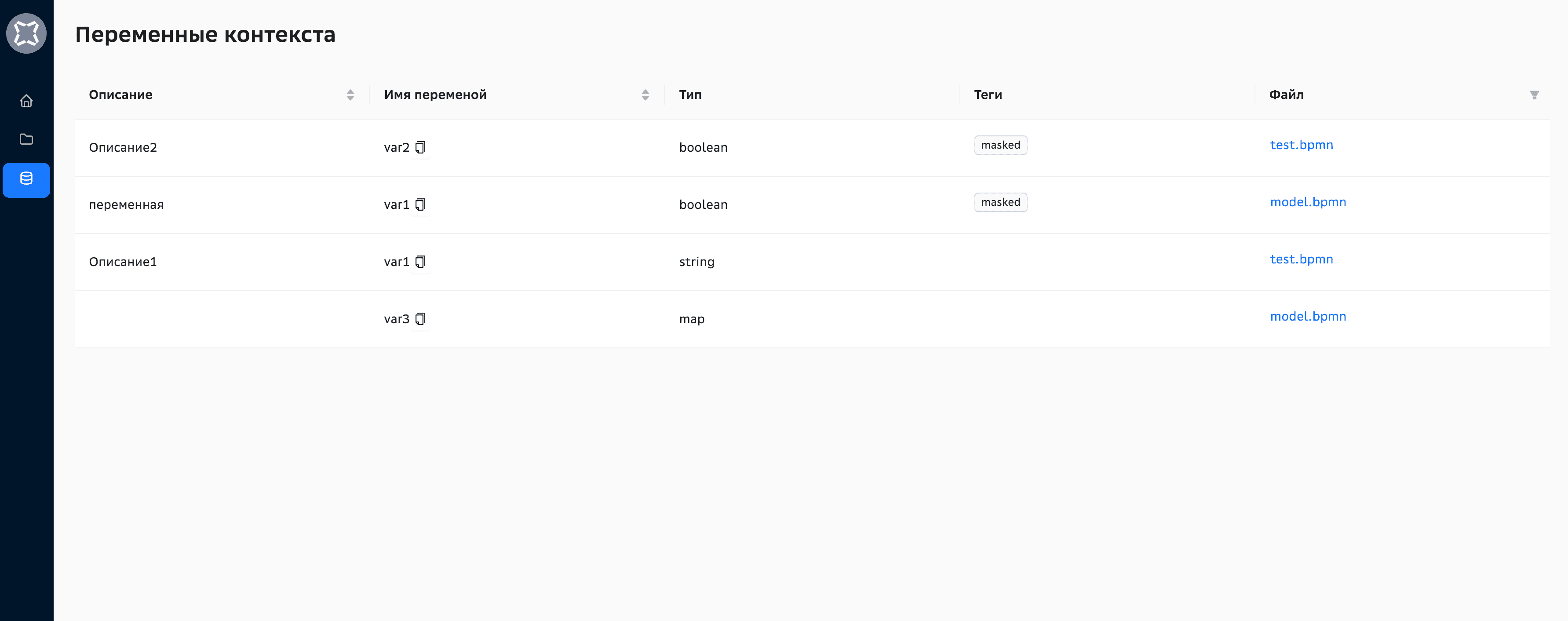The width and height of the screenshot is (1568, 621).
Task: Select the Описание2 description cell
Action: (123, 147)
